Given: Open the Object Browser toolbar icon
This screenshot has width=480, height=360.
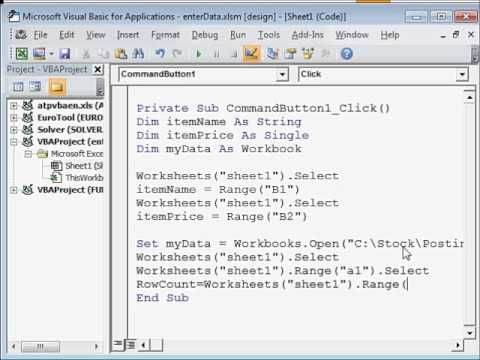Looking at the screenshot, I should click(x=308, y=54).
